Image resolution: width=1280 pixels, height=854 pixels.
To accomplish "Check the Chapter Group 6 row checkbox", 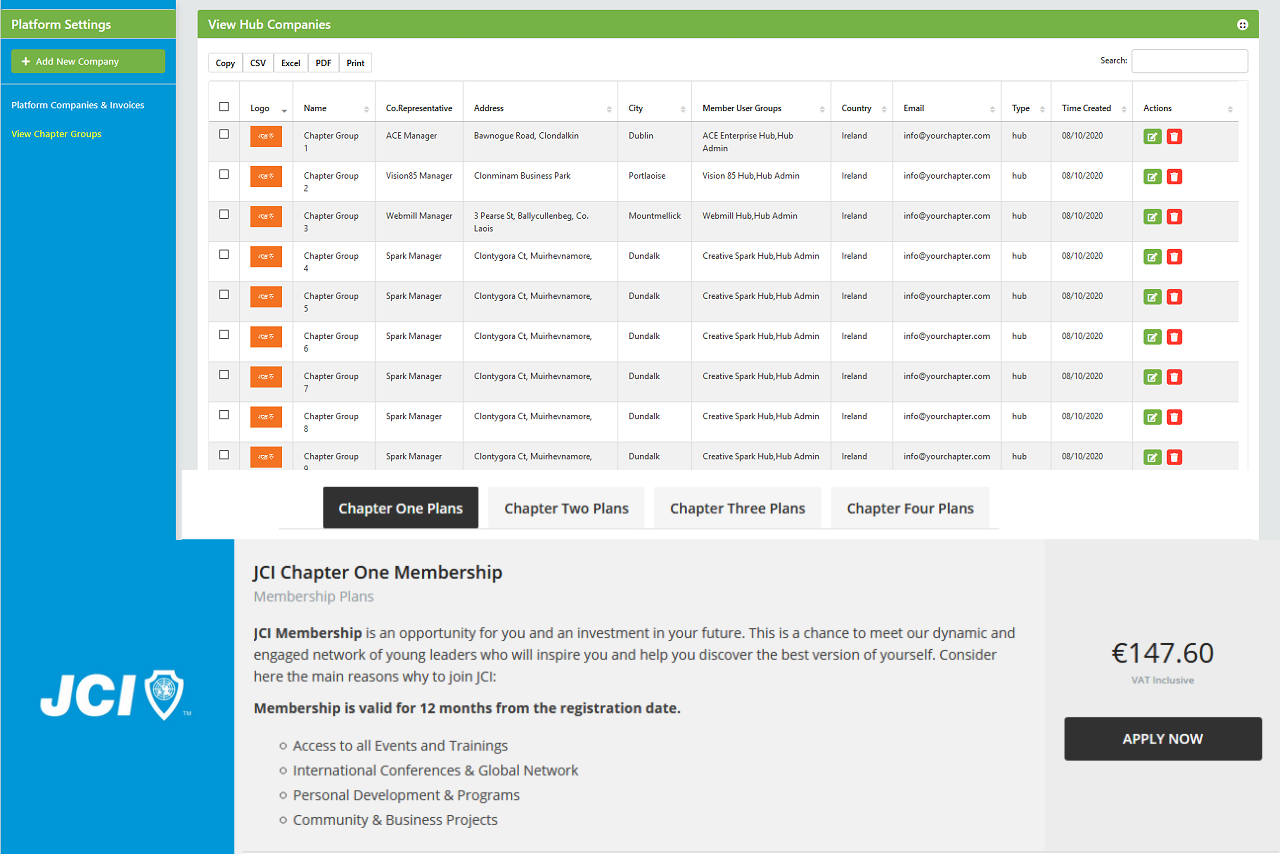I will click(223, 336).
